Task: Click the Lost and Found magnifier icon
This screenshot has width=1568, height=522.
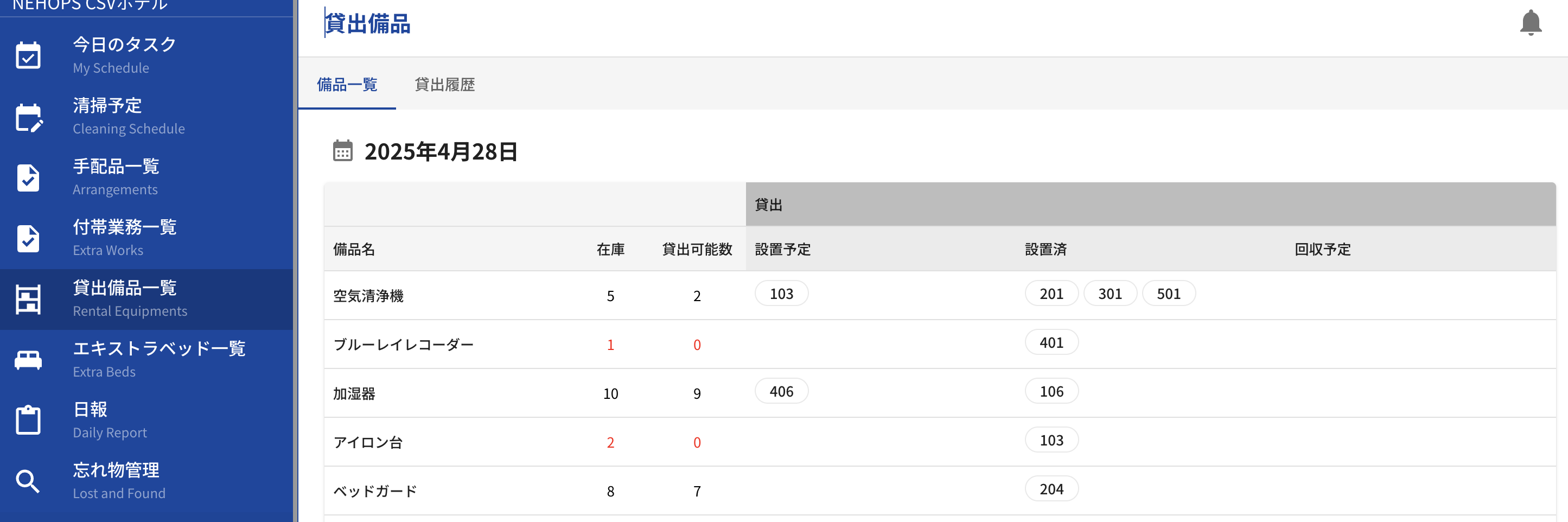Action: (x=28, y=481)
